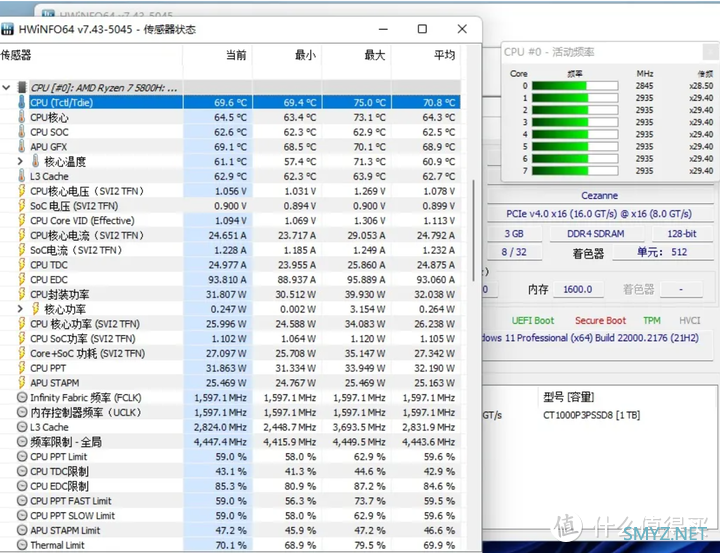Click the thermometer icon beside L3 Cache temperature

(22, 176)
